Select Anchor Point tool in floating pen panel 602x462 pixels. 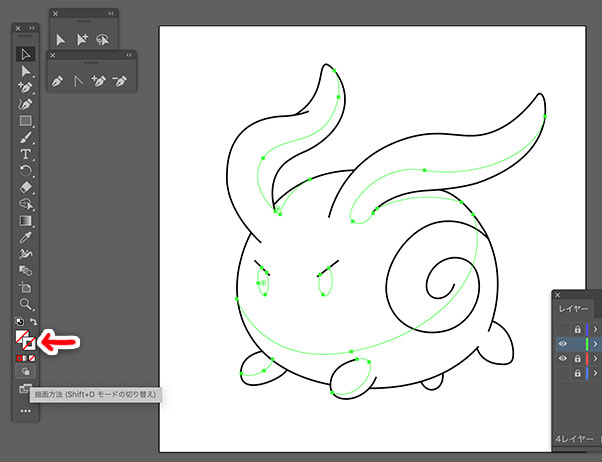[x=78, y=81]
